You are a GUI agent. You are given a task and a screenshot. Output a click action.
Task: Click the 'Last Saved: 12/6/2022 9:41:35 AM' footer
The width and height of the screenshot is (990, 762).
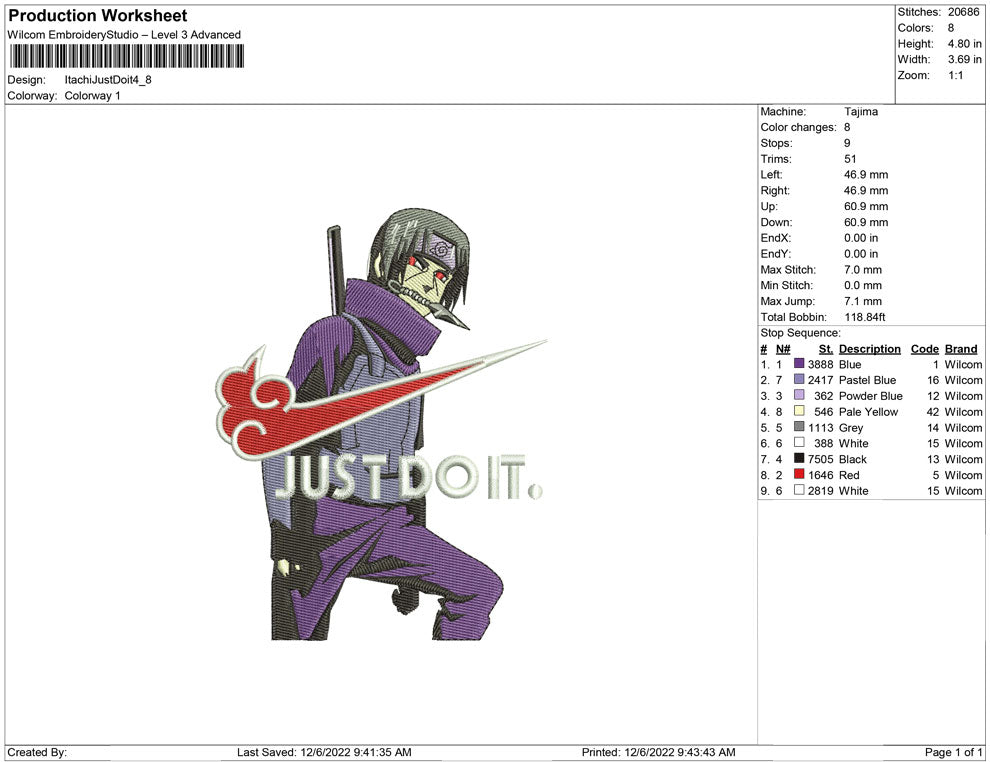[324, 752]
